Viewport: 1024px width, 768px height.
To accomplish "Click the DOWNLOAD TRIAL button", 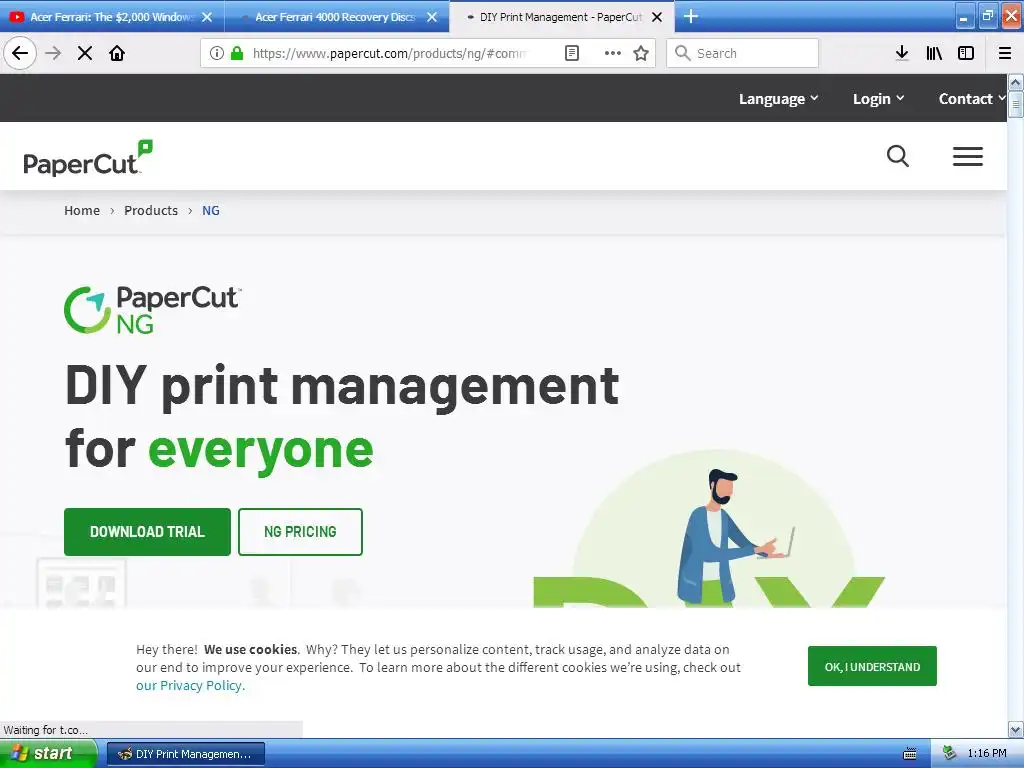I will coord(148,532).
